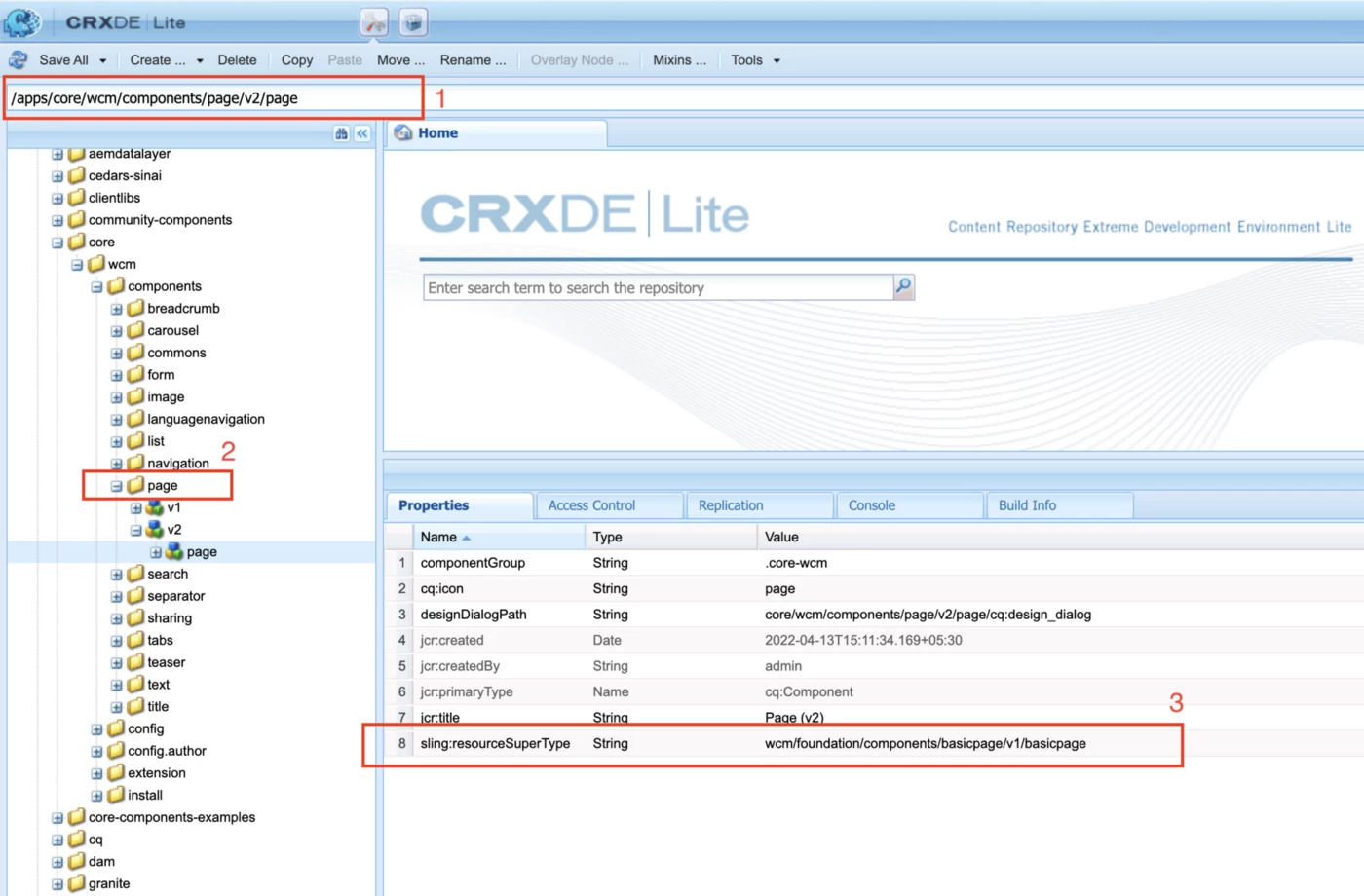This screenshot has width=1364, height=896.
Task: Click the languagenavigation folder icon
Action: click(135, 419)
